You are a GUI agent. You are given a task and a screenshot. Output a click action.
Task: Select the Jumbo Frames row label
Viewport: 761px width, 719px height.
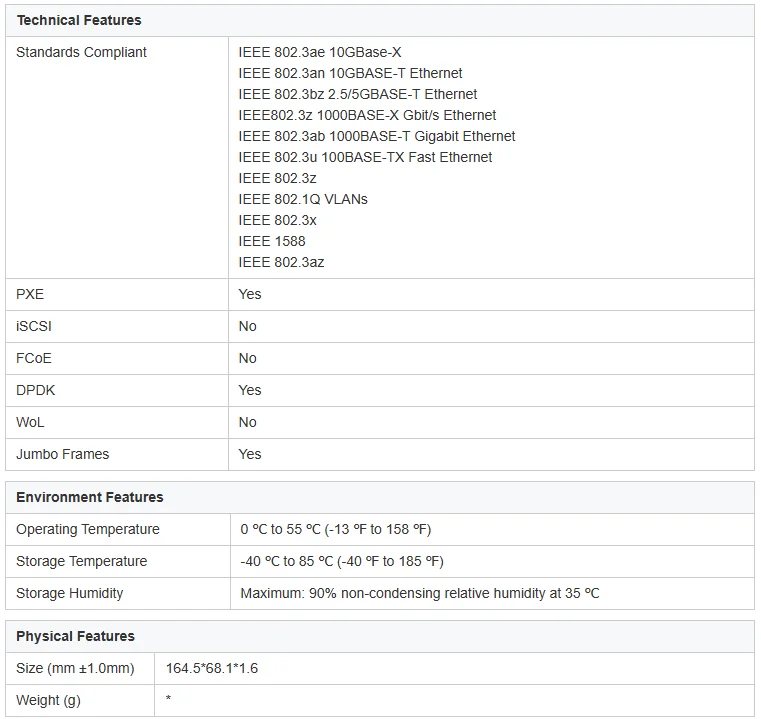point(63,454)
